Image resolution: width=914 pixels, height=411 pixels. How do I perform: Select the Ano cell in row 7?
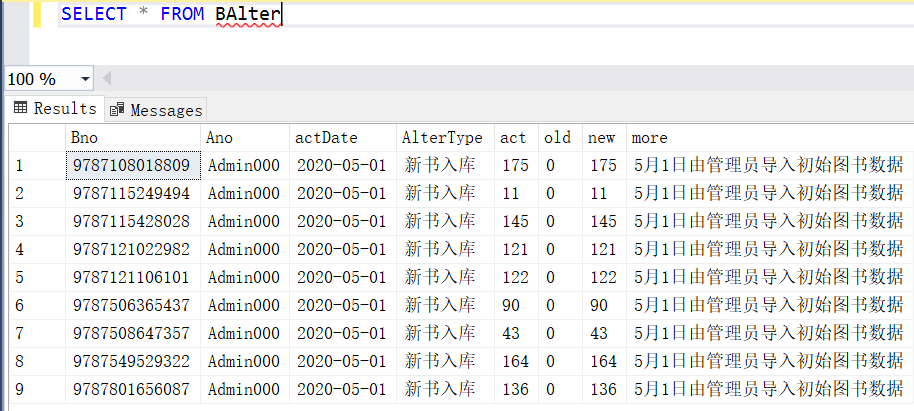(244, 333)
